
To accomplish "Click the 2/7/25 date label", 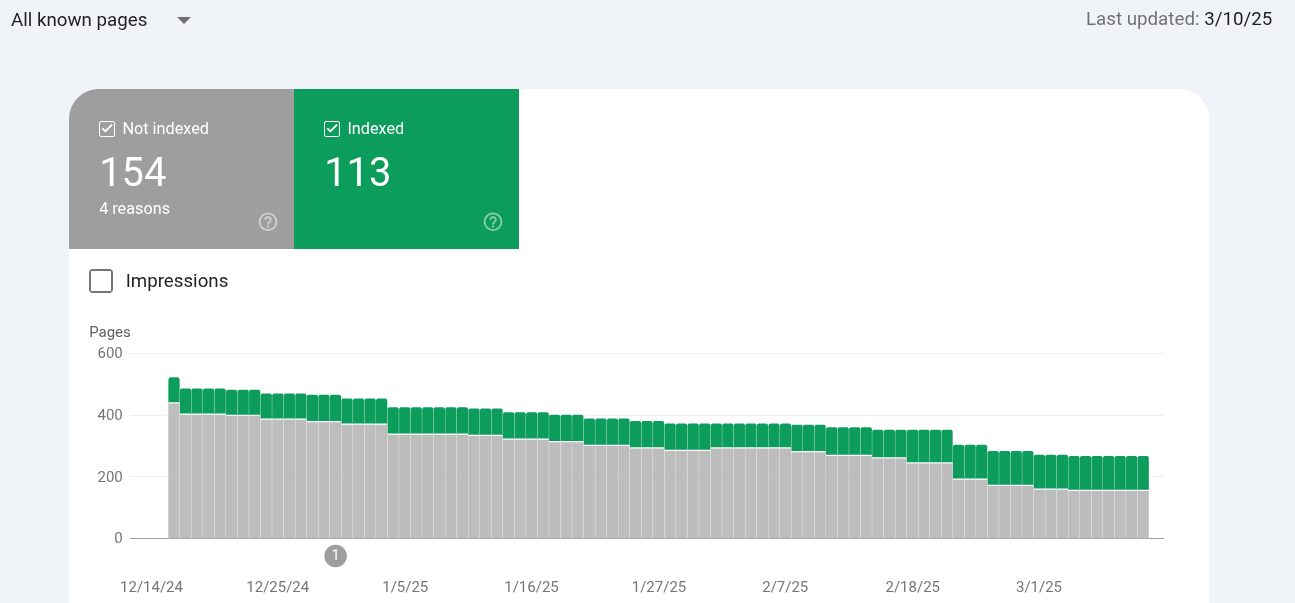I will 784,586.
